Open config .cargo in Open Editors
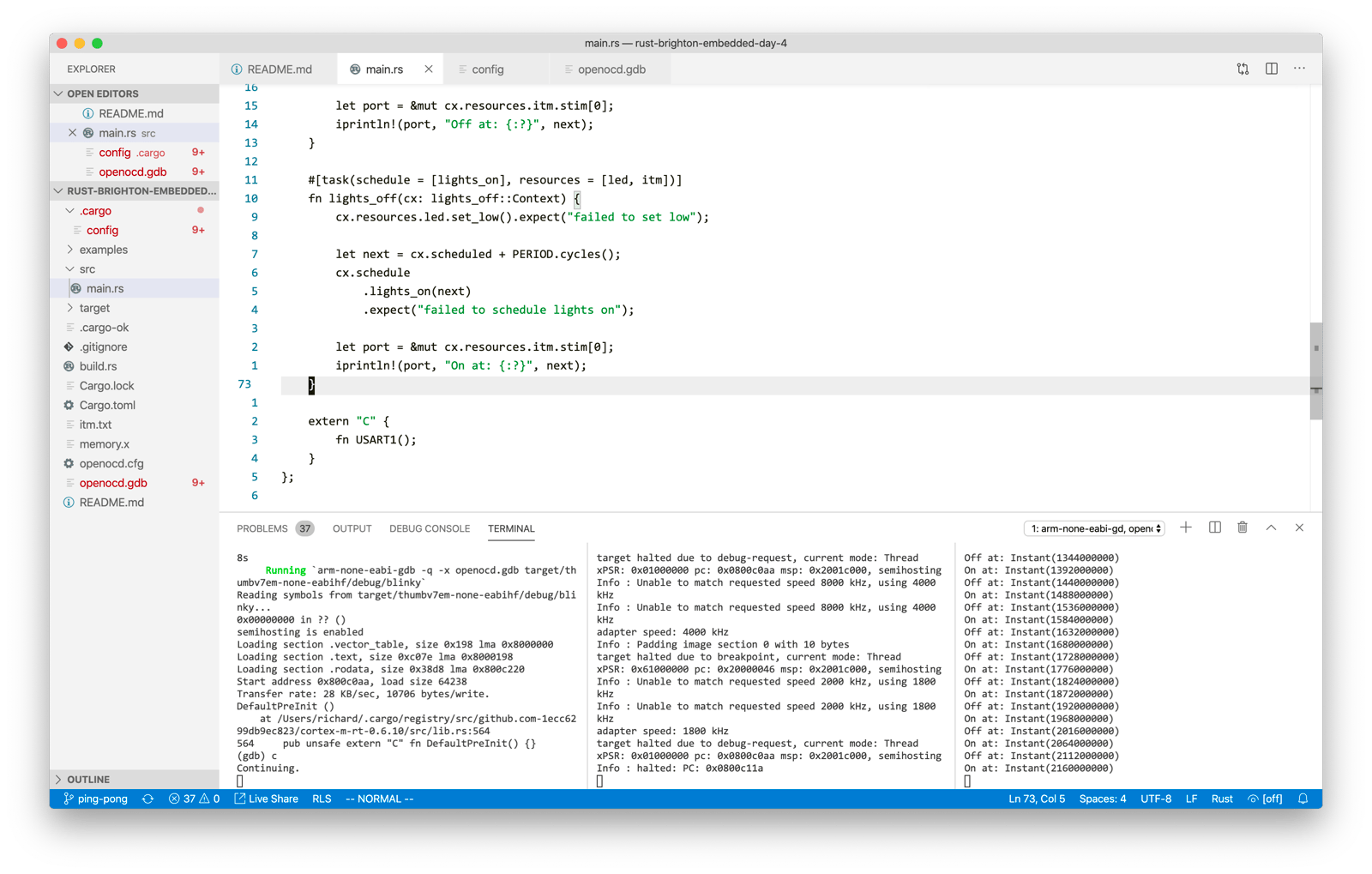The image size is (1372, 874). (134, 153)
